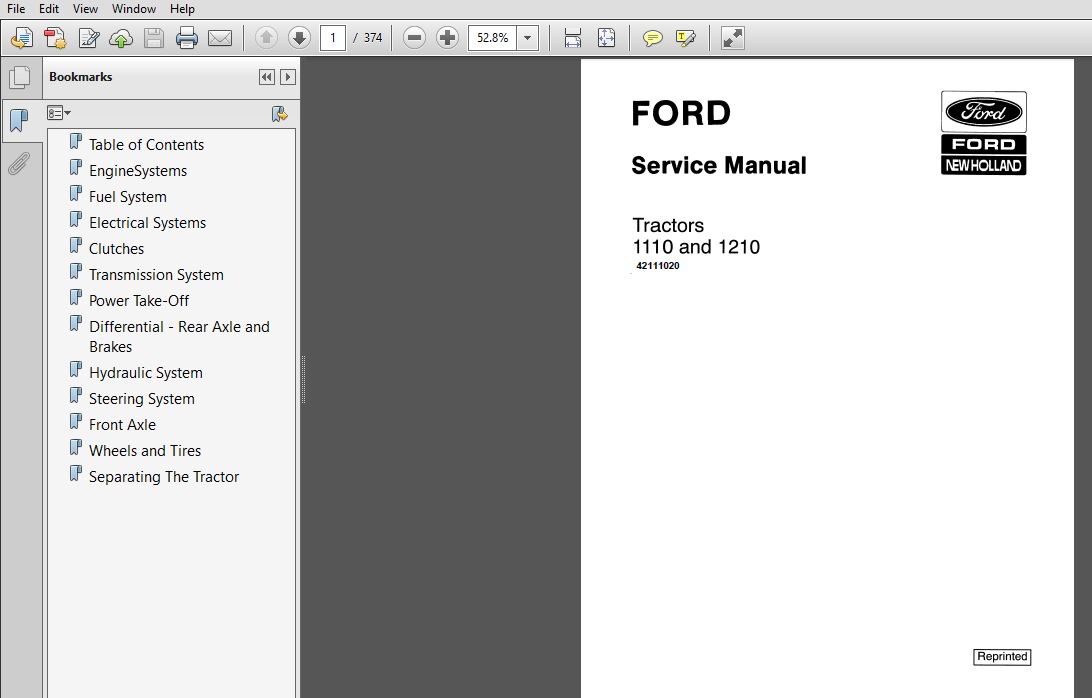The height and width of the screenshot is (698, 1092).
Task: Click the Service Manual heading text
Action: click(x=719, y=166)
